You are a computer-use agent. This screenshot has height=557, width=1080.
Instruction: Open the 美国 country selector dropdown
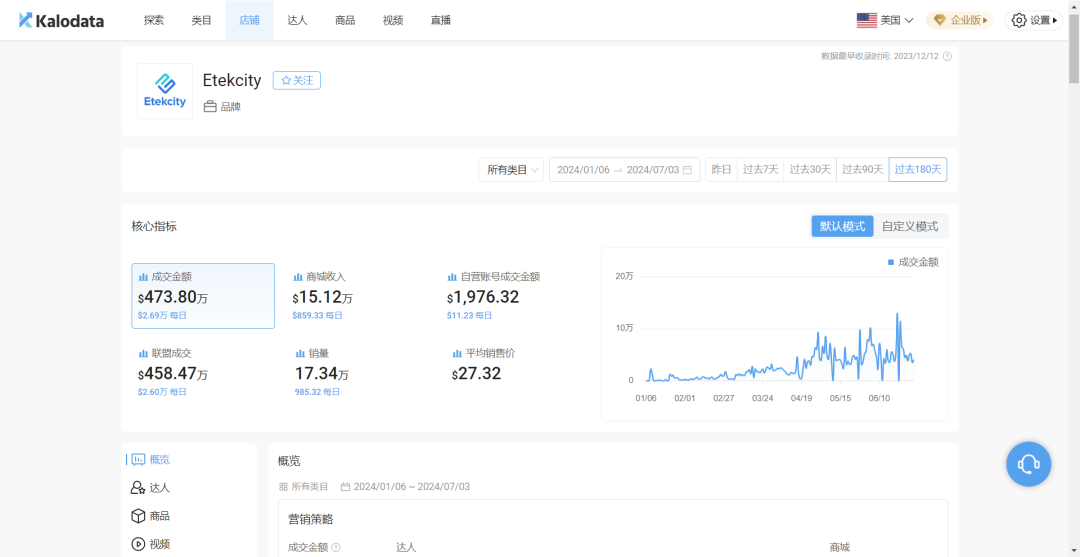[885, 20]
